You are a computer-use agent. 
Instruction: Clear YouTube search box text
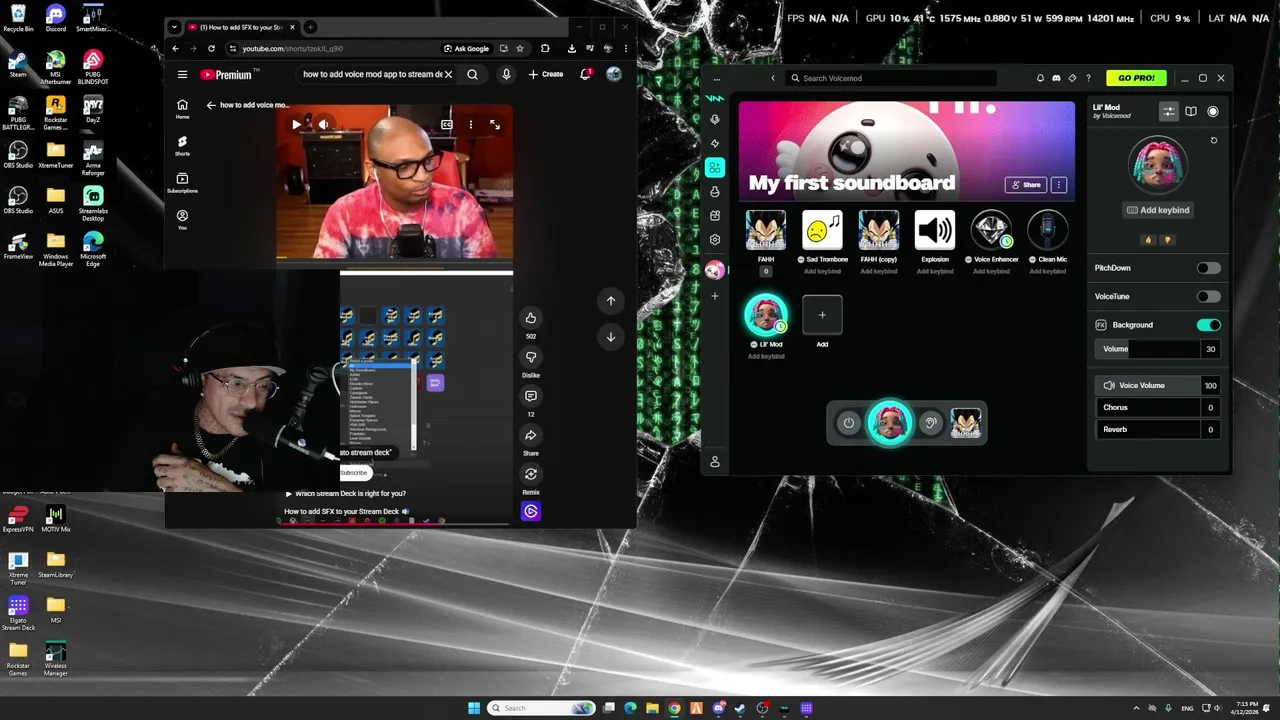click(x=448, y=74)
